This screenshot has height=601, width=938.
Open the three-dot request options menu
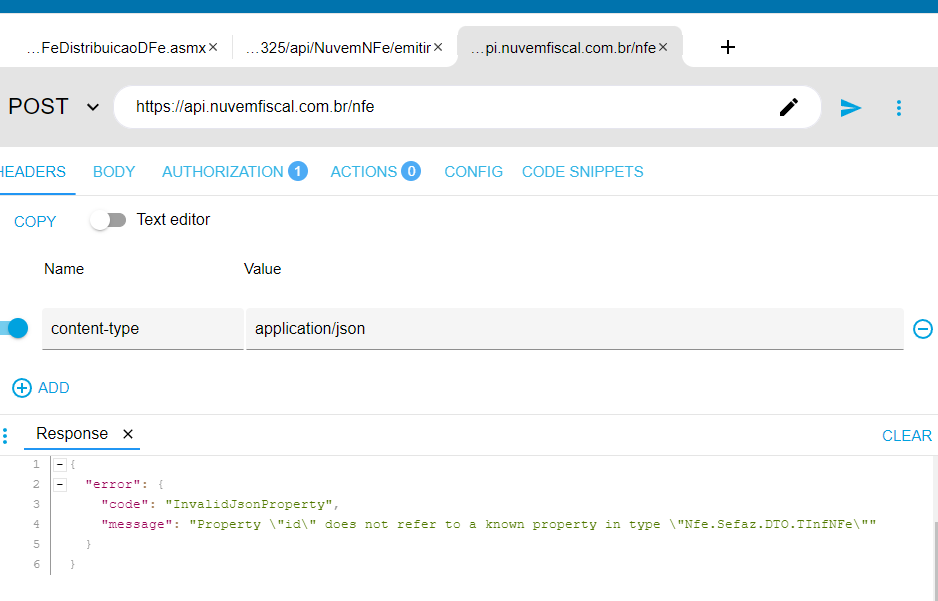(x=899, y=108)
